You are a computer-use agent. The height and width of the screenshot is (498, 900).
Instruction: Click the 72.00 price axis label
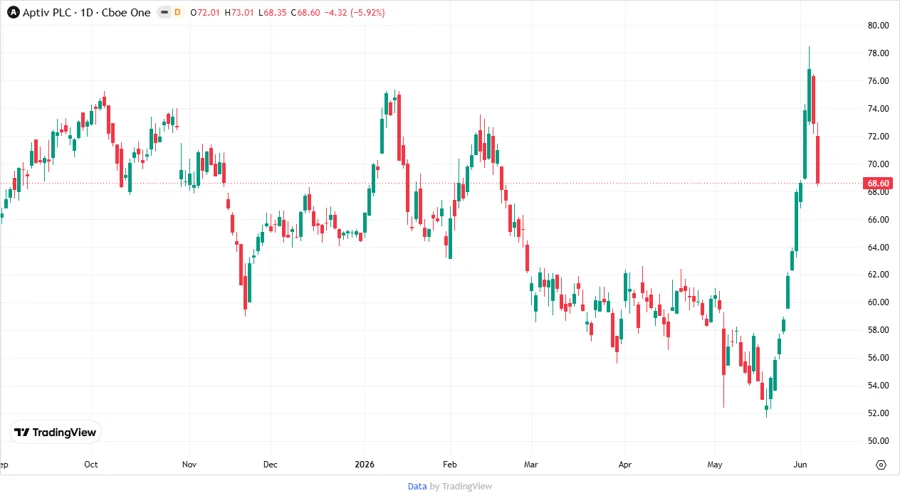click(878, 136)
